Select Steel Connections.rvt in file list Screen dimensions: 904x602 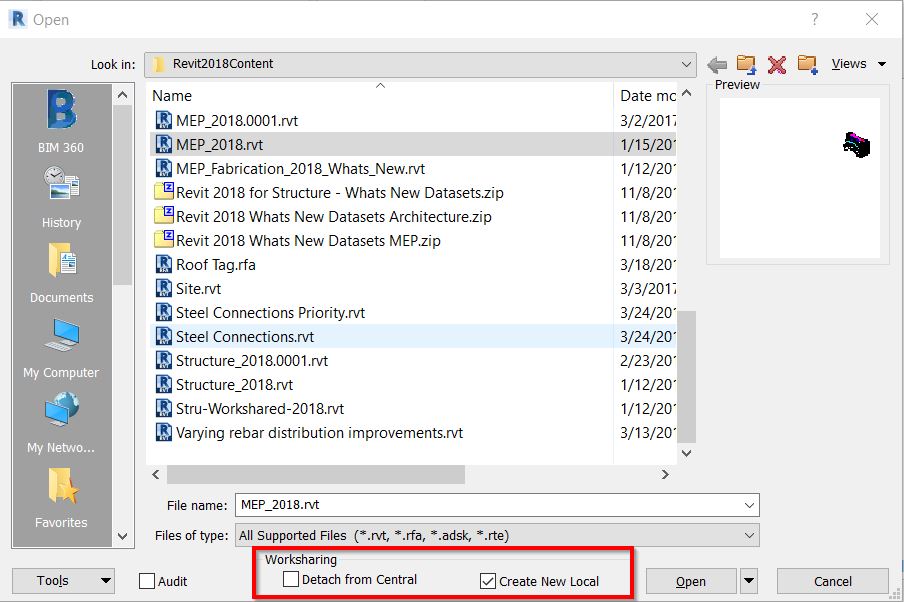tap(245, 337)
